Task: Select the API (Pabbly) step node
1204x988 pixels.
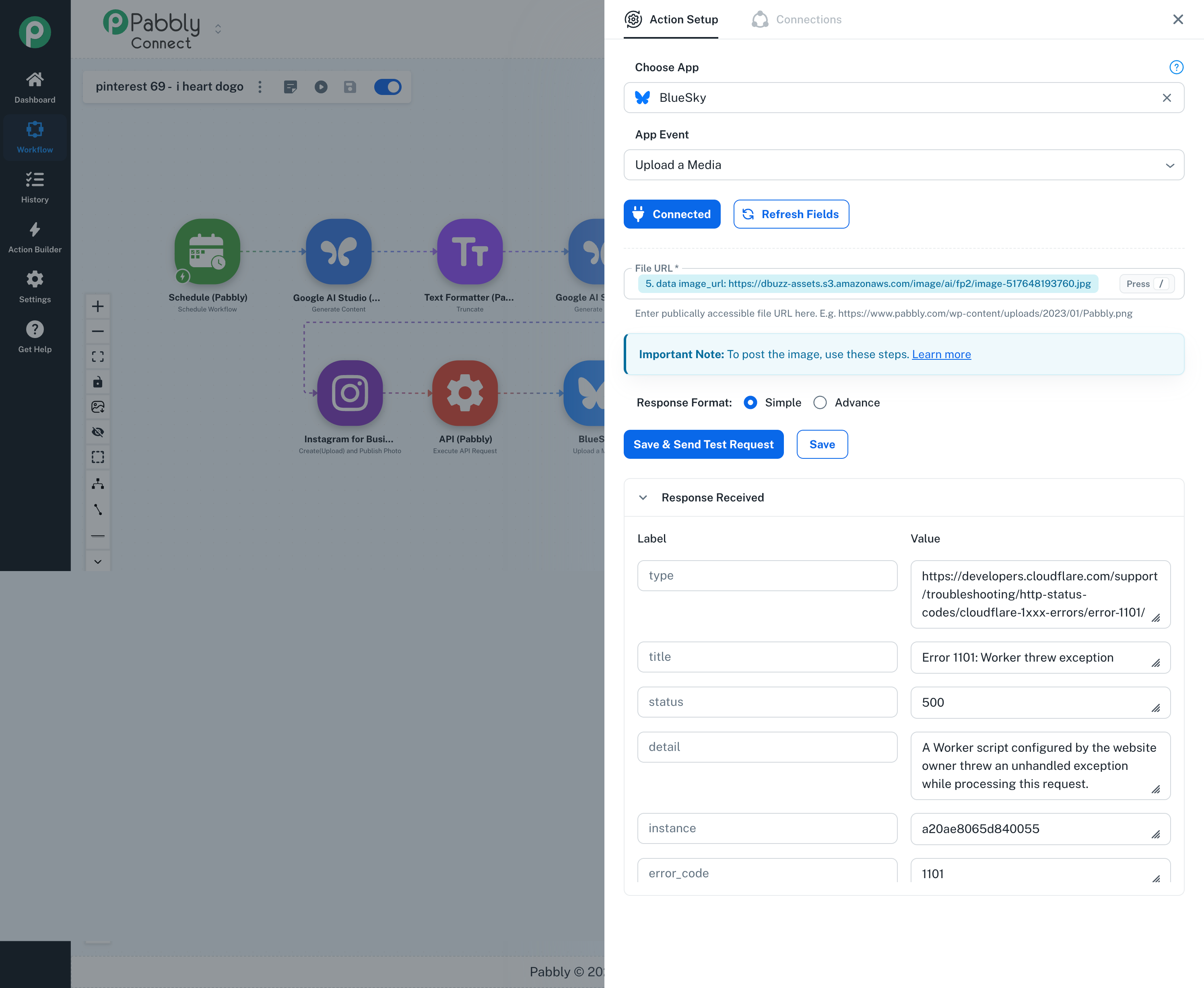Action: pyautogui.click(x=465, y=393)
